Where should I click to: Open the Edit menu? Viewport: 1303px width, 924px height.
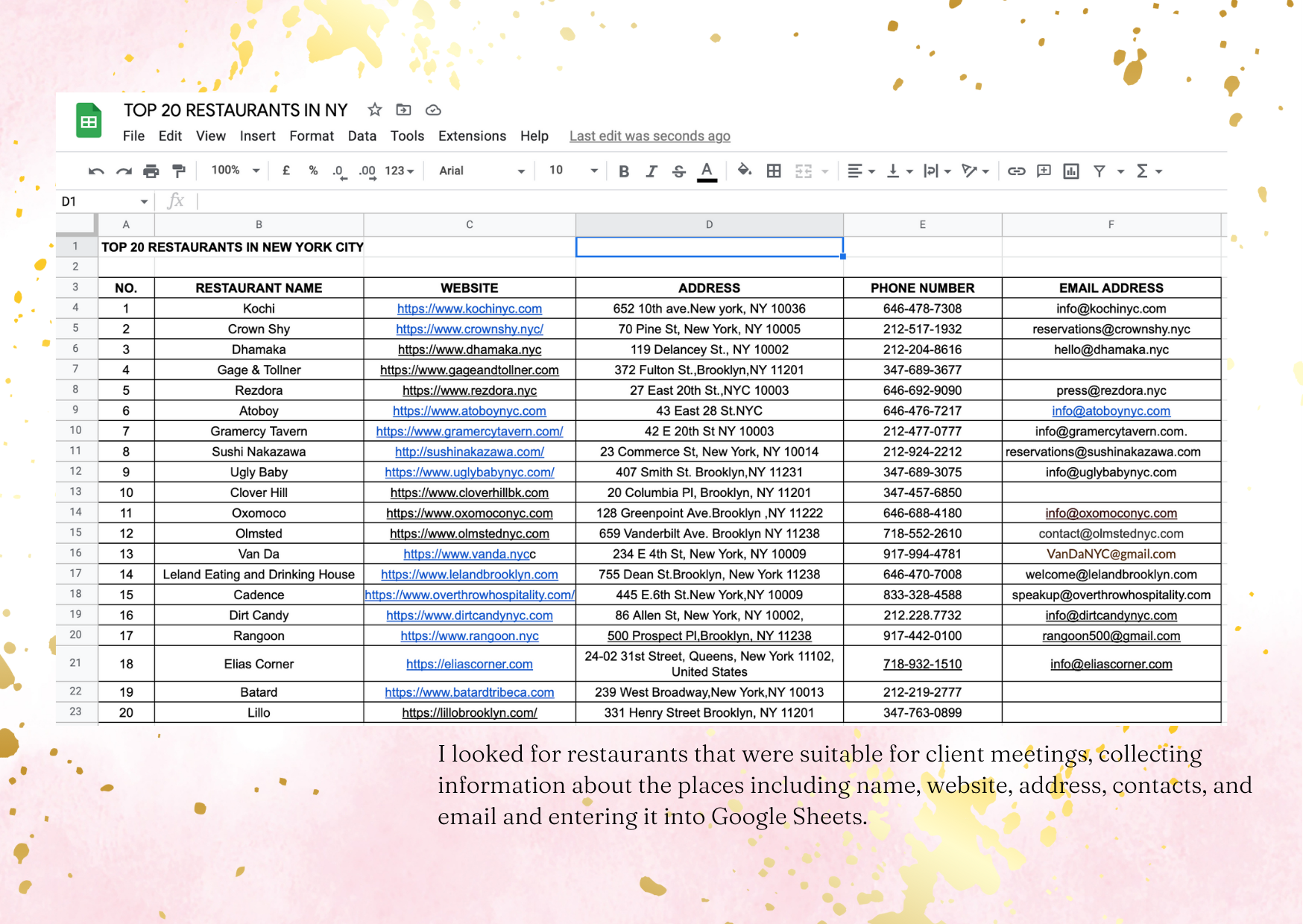[x=170, y=136]
